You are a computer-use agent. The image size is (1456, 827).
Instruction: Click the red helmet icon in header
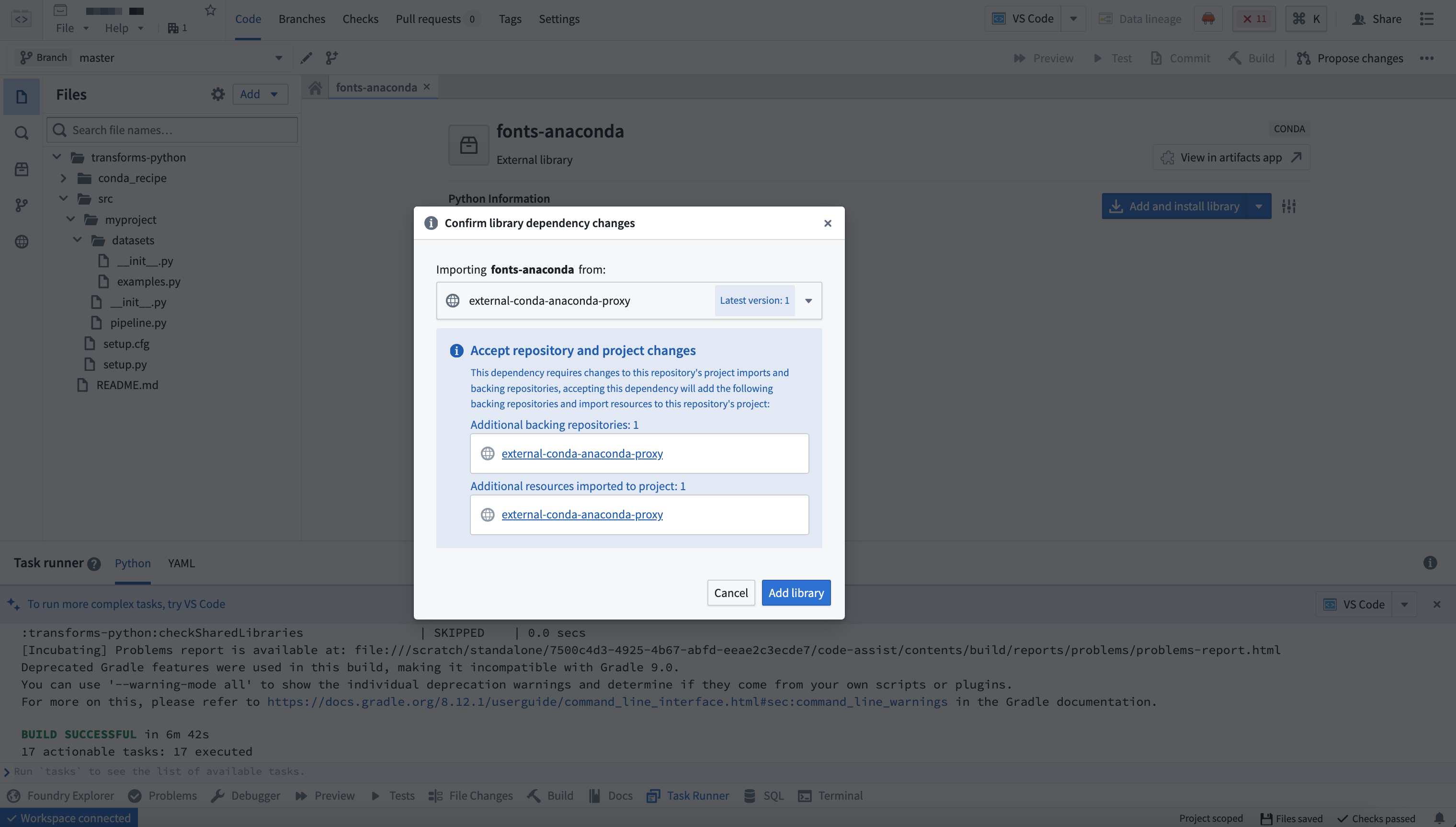tap(1208, 19)
